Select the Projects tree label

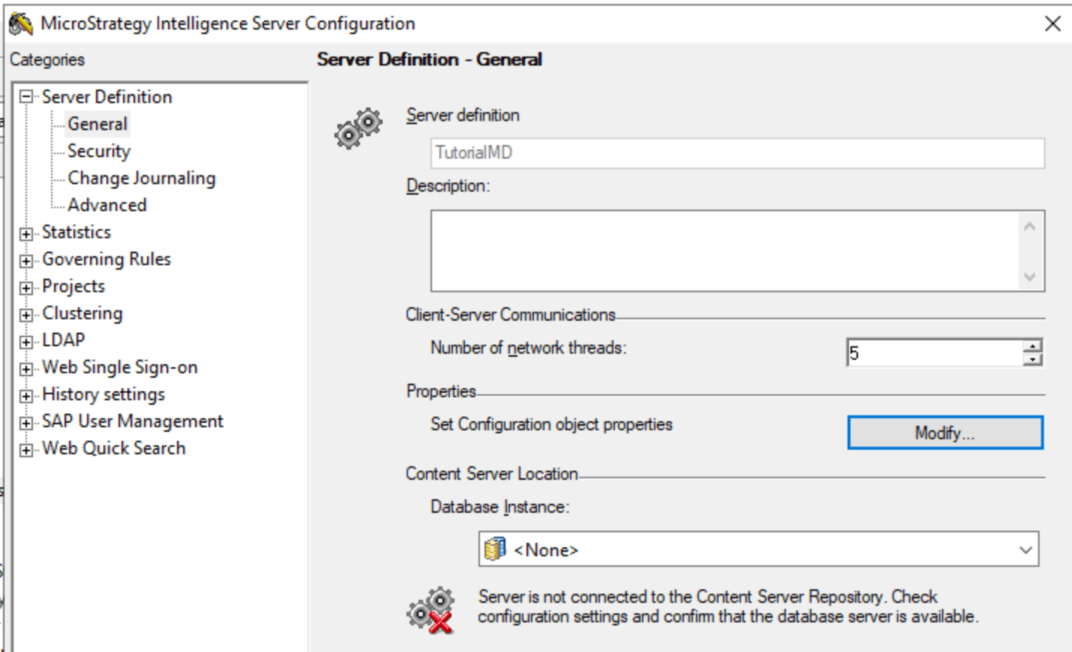[73, 286]
